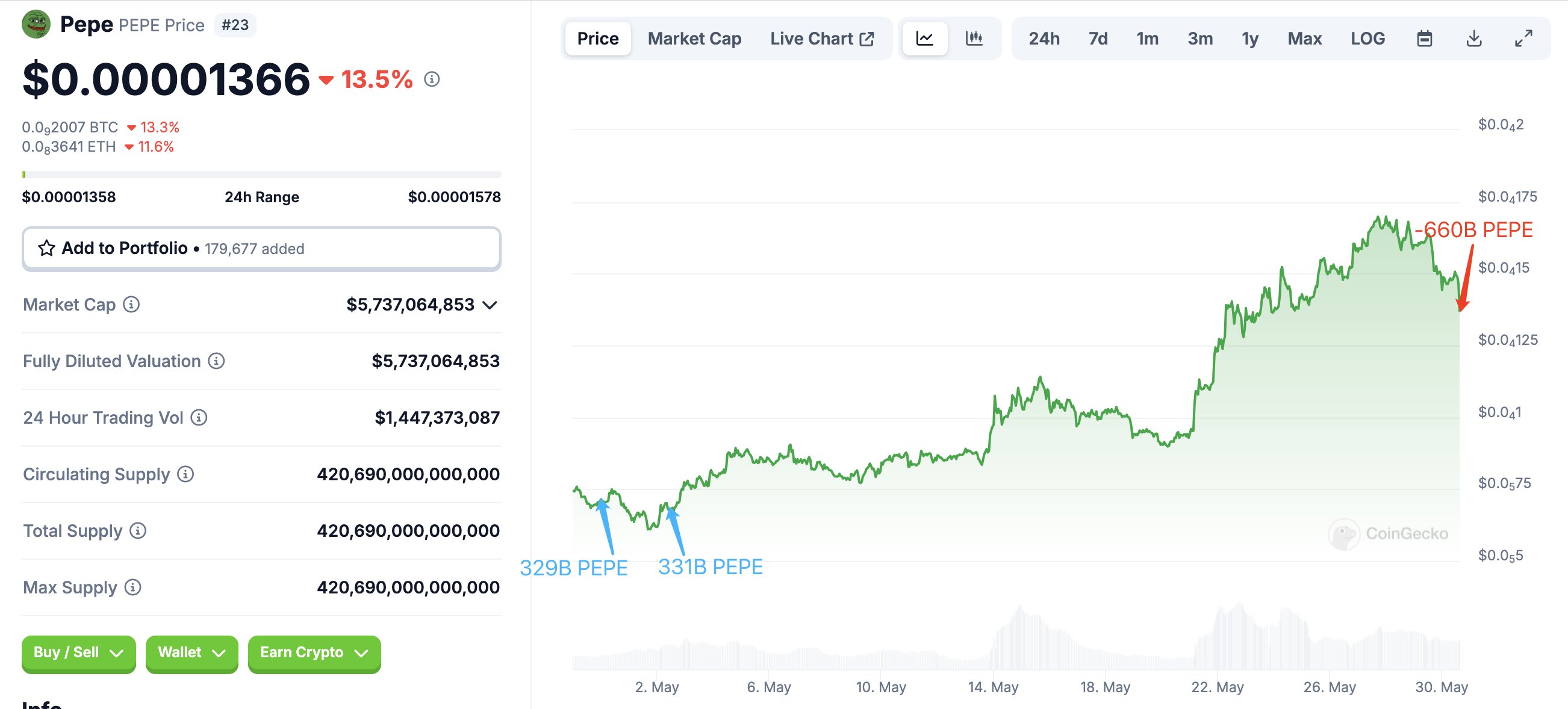Open the calendar date range picker
The width and height of the screenshot is (1568, 709).
point(1424,39)
